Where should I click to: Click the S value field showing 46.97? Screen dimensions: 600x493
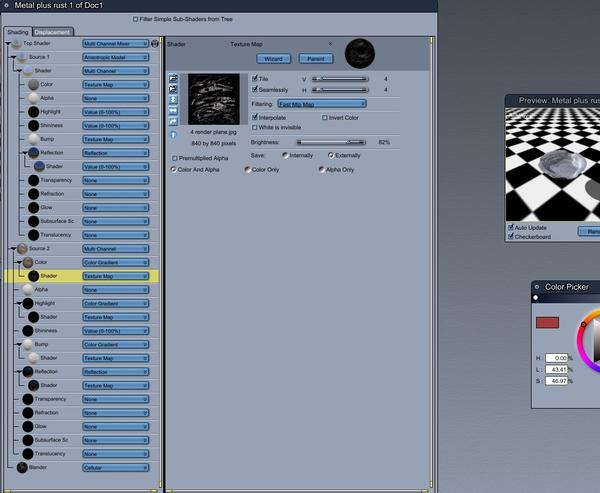pos(556,381)
